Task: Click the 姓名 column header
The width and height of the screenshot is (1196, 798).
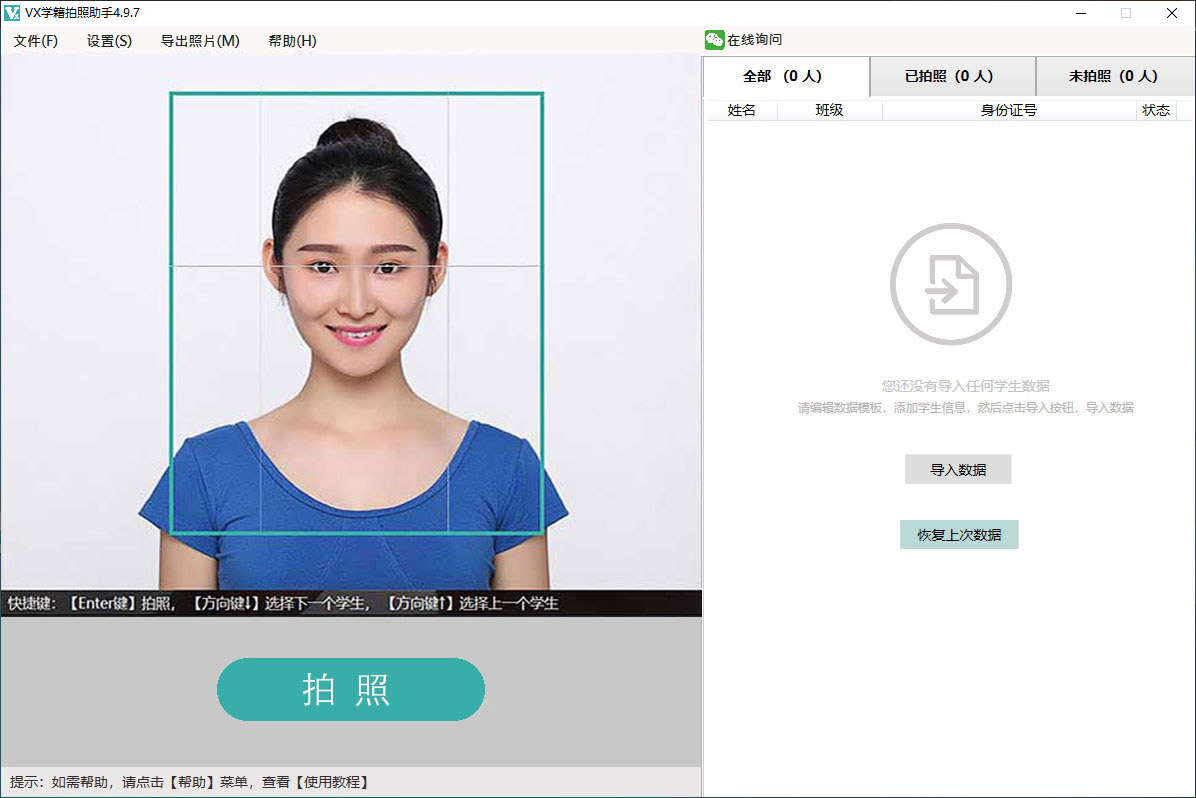Action: tap(741, 111)
